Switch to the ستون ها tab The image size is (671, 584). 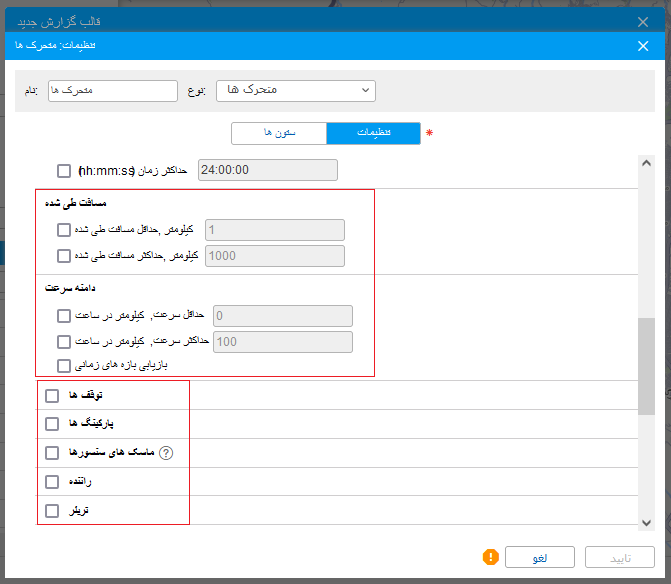click(x=279, y=133)
